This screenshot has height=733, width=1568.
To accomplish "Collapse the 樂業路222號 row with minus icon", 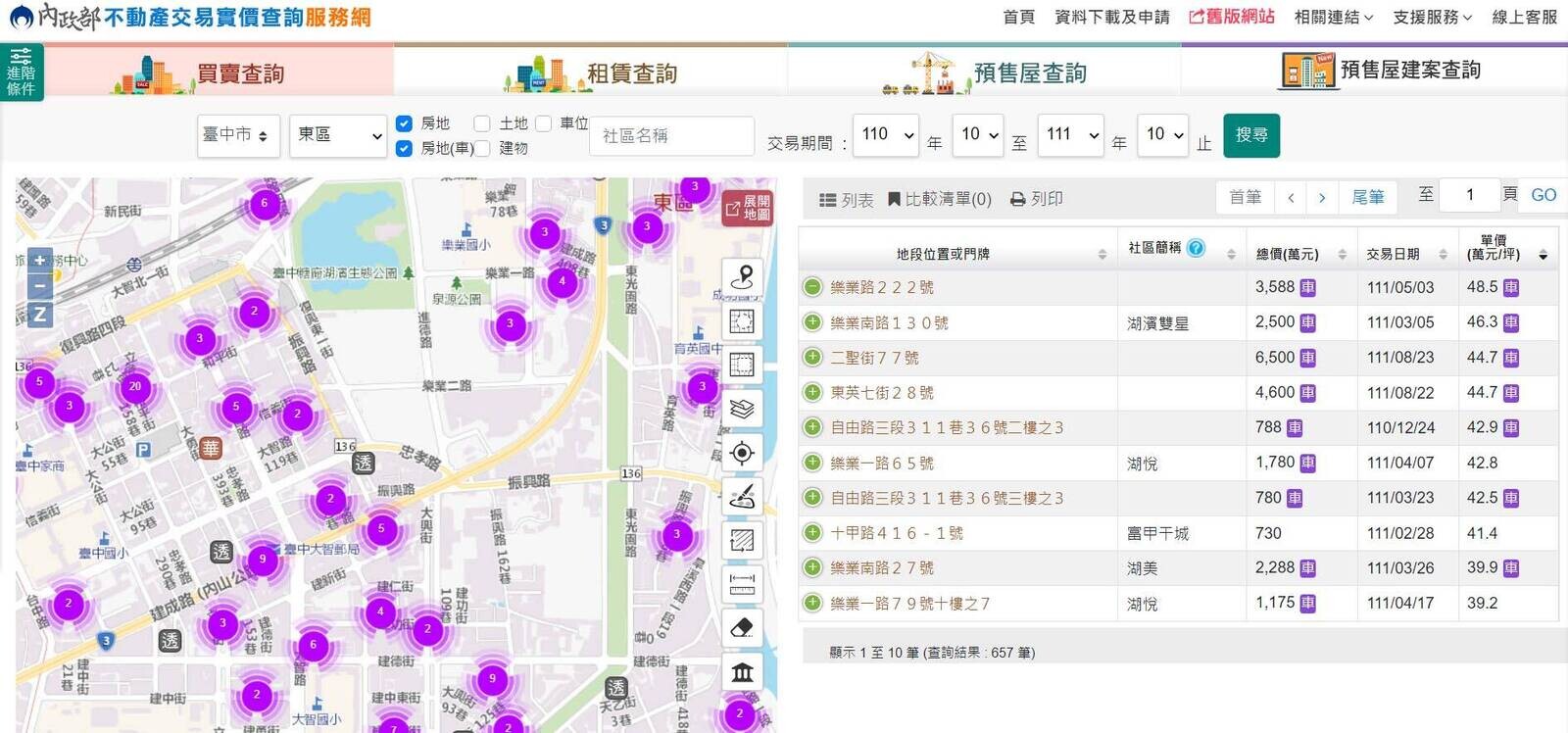I will pyautogui.click(x=812, y=287).
